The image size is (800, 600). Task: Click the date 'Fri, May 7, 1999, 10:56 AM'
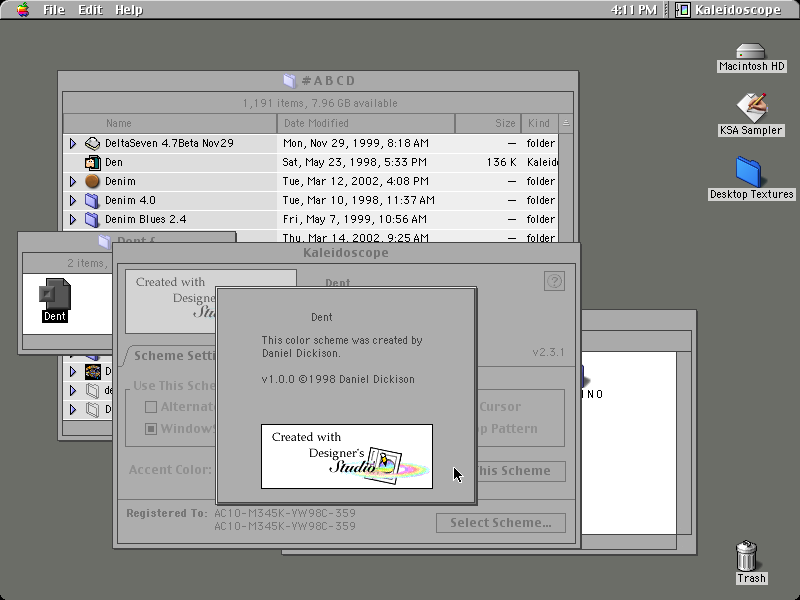click(x=355, y=219)
